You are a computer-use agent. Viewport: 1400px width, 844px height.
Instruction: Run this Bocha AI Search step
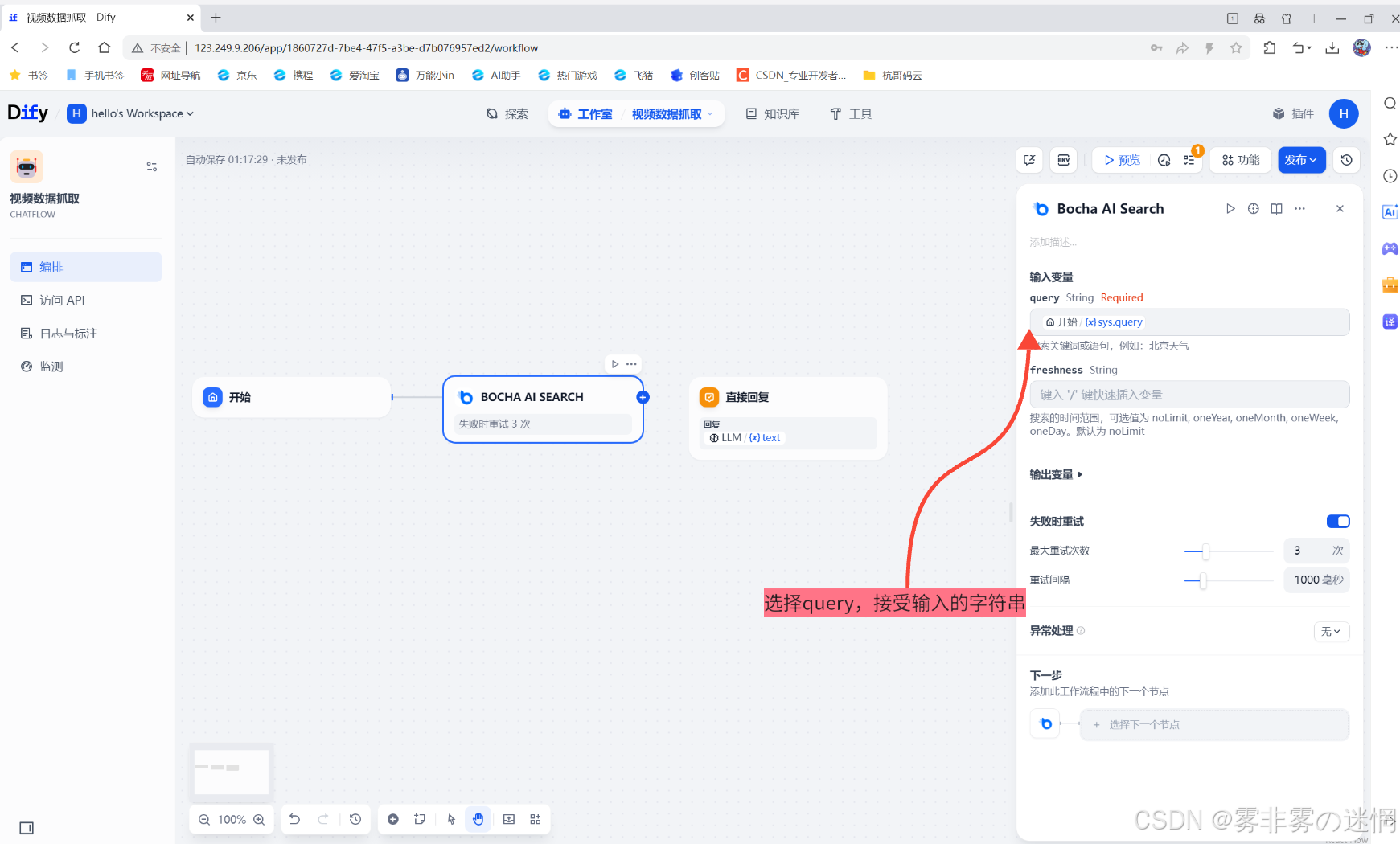[1230, 209]
